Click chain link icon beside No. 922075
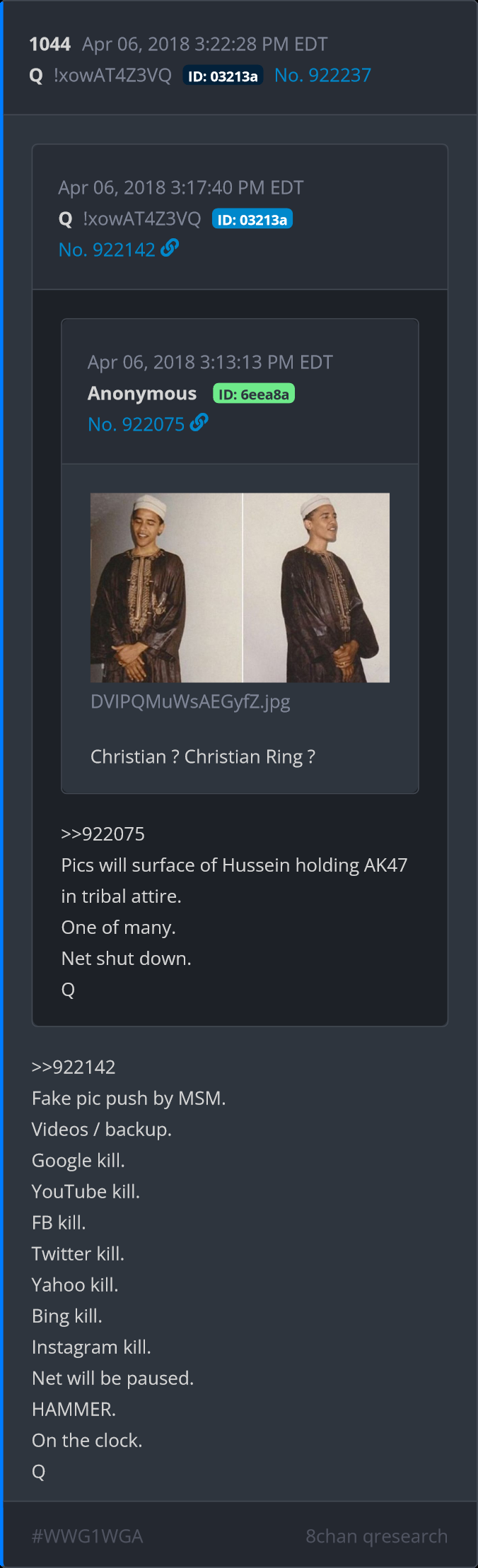The width and height of the screenshot is (478, 1568). pyautogui.click(x=199, y=423)
